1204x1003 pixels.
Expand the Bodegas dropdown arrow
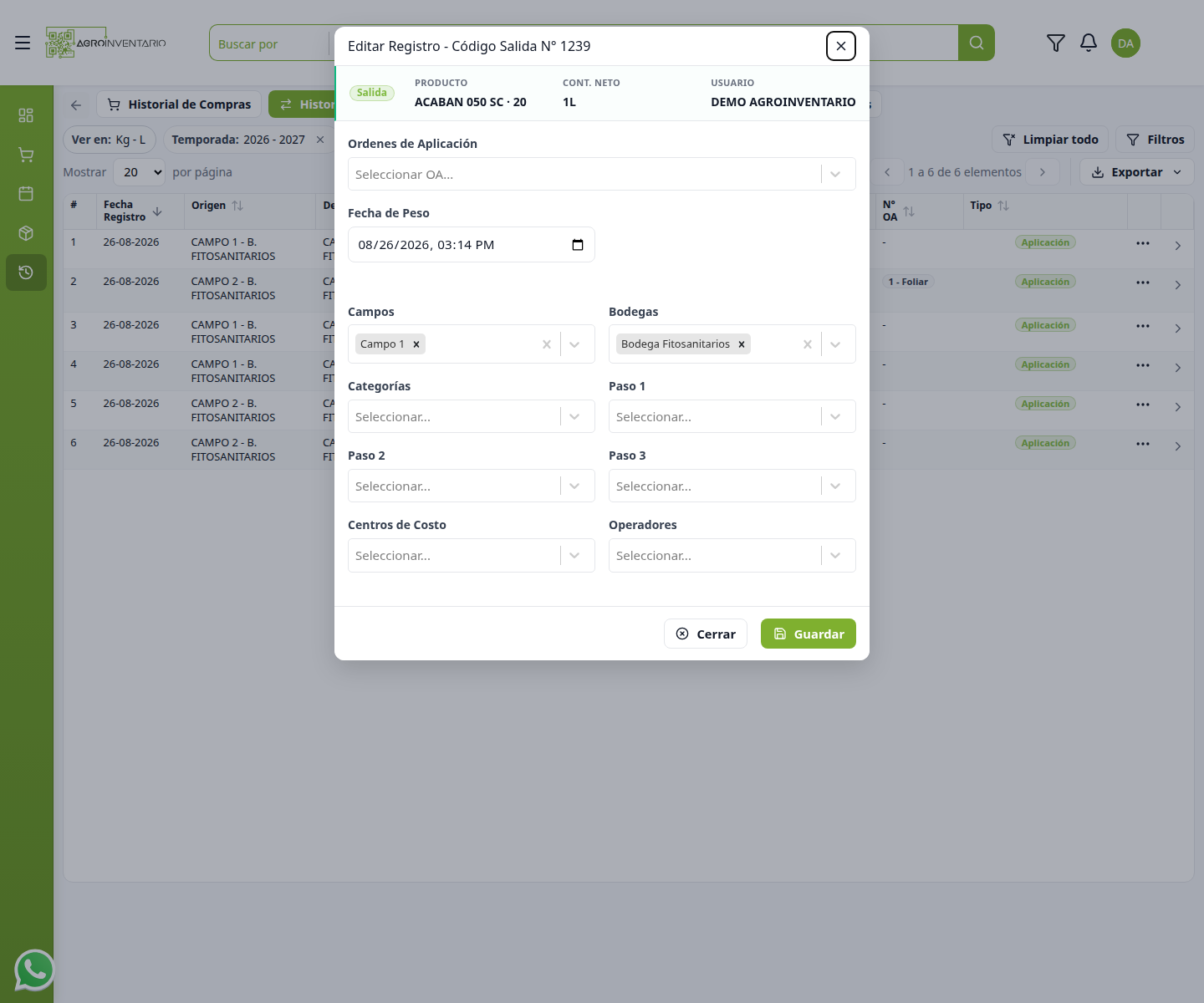coord(835,344)
